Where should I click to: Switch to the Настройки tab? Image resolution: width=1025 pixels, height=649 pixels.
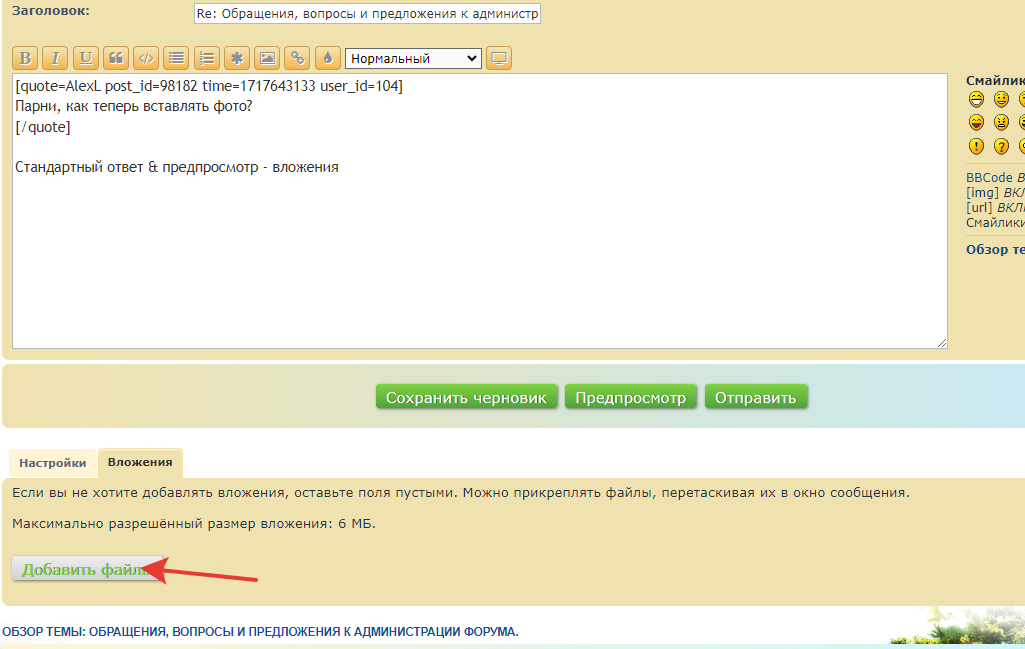53,463
